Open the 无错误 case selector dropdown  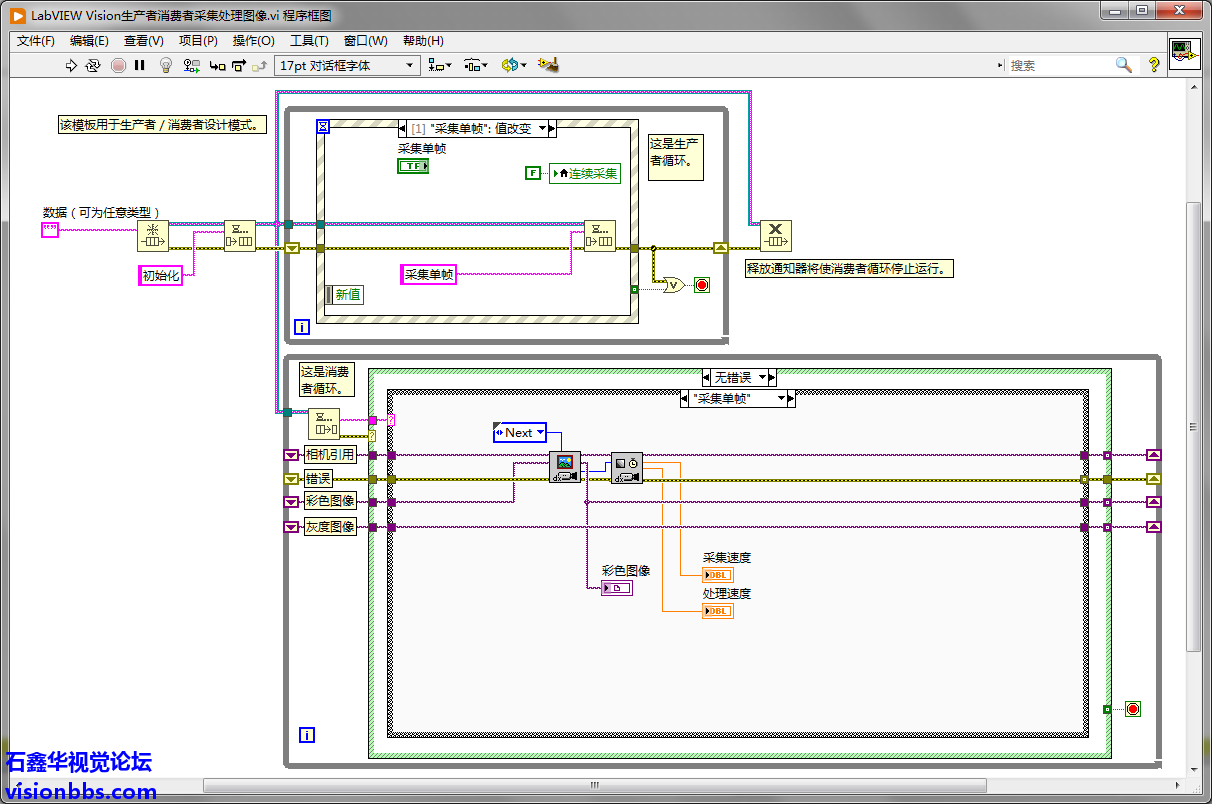pyautogui.click(x=764, y=377)
